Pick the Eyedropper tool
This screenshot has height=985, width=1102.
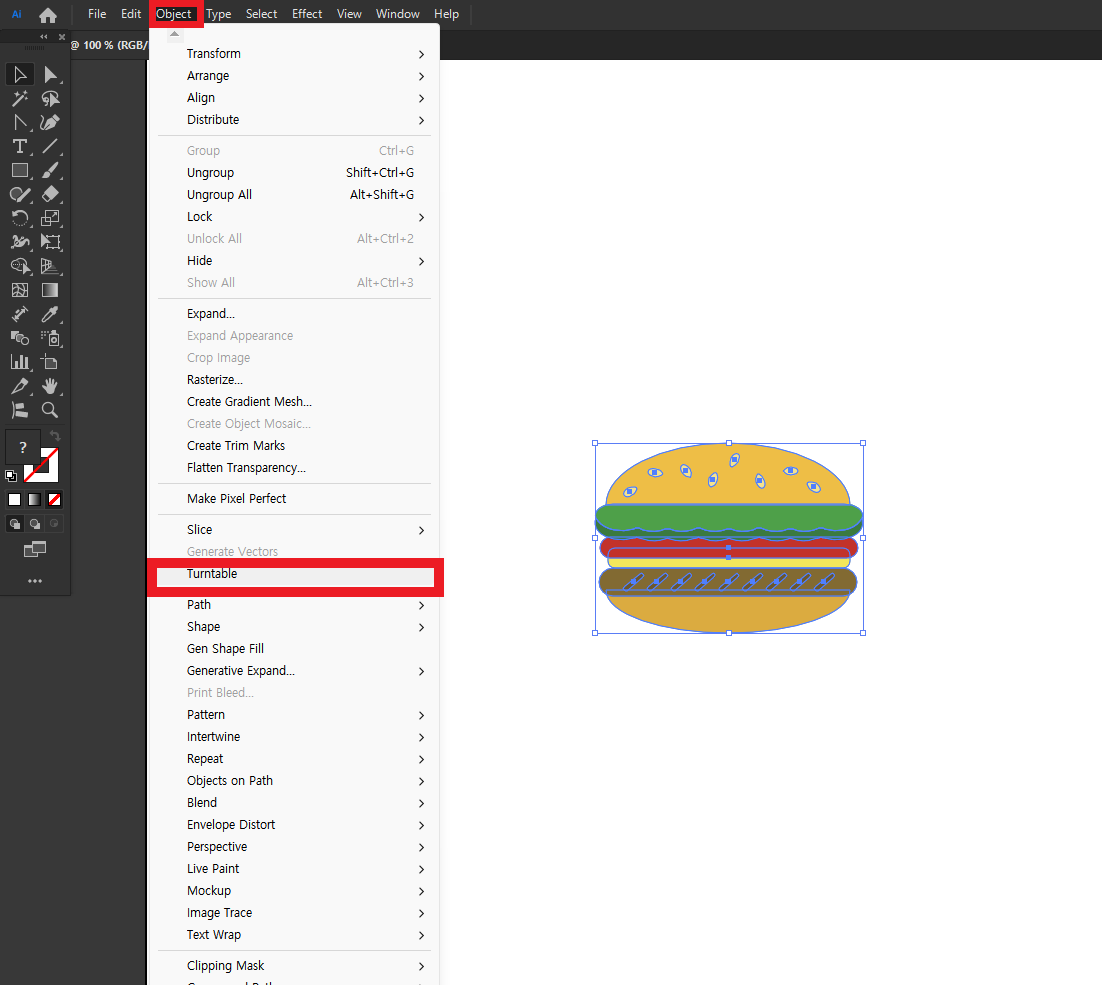coord(50,313)
